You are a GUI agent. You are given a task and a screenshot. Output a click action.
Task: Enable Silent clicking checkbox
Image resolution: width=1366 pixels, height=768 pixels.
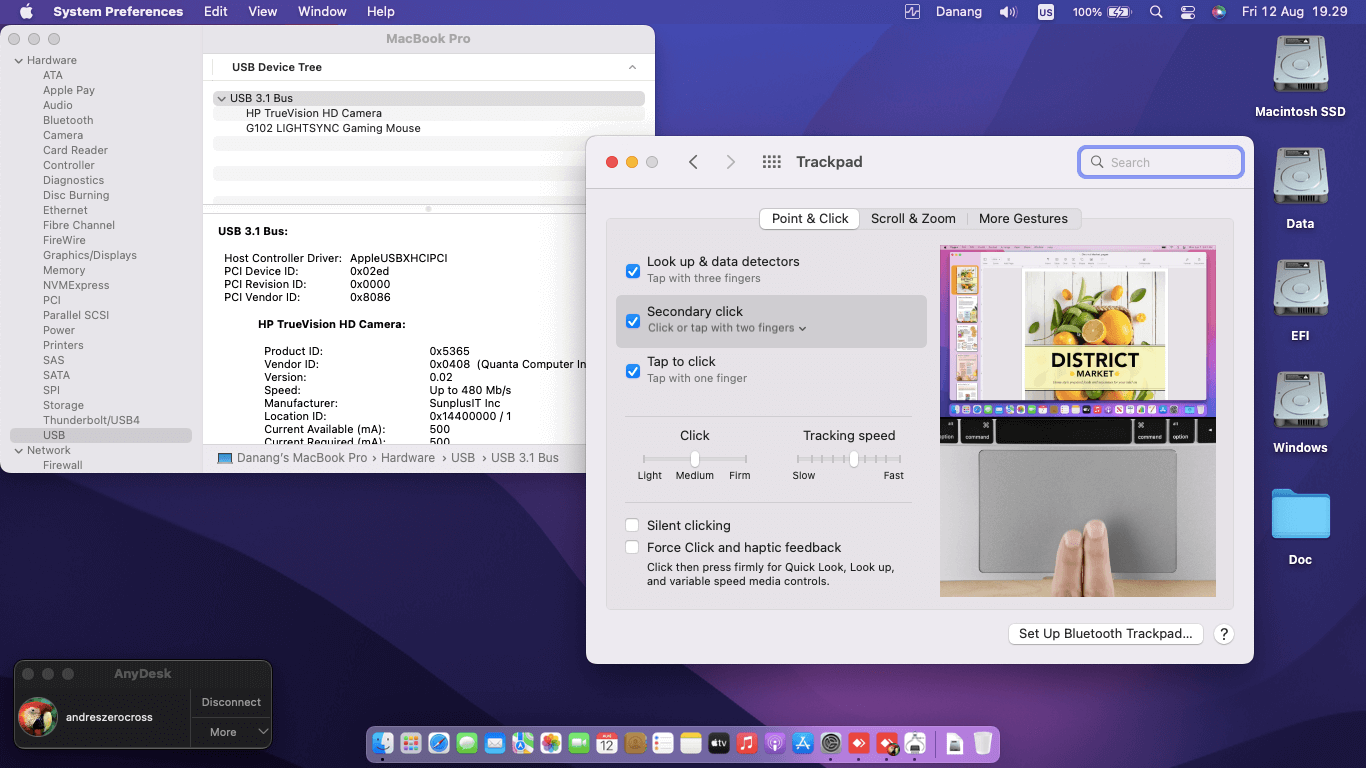coord(633,525)
